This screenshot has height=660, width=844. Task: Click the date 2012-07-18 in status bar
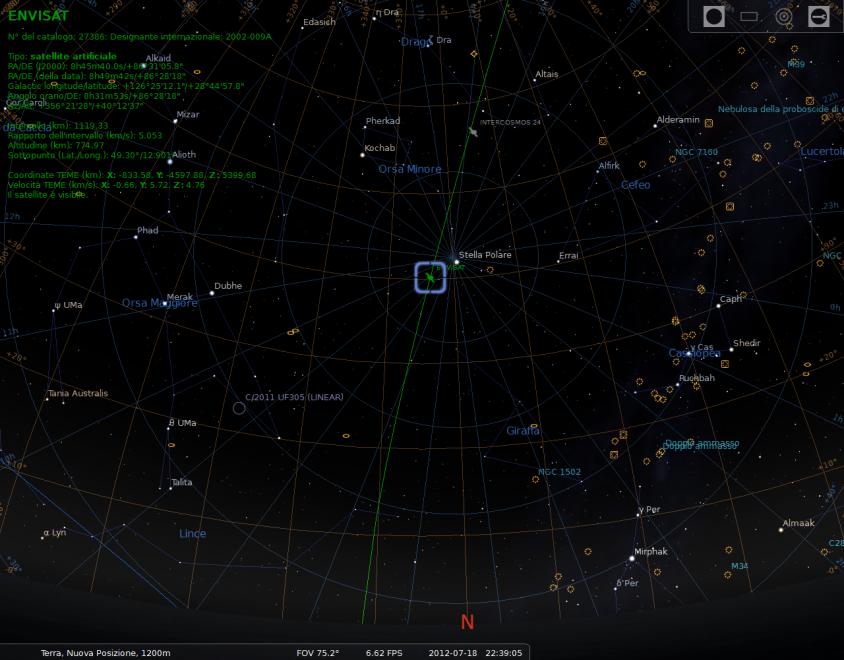453,653
